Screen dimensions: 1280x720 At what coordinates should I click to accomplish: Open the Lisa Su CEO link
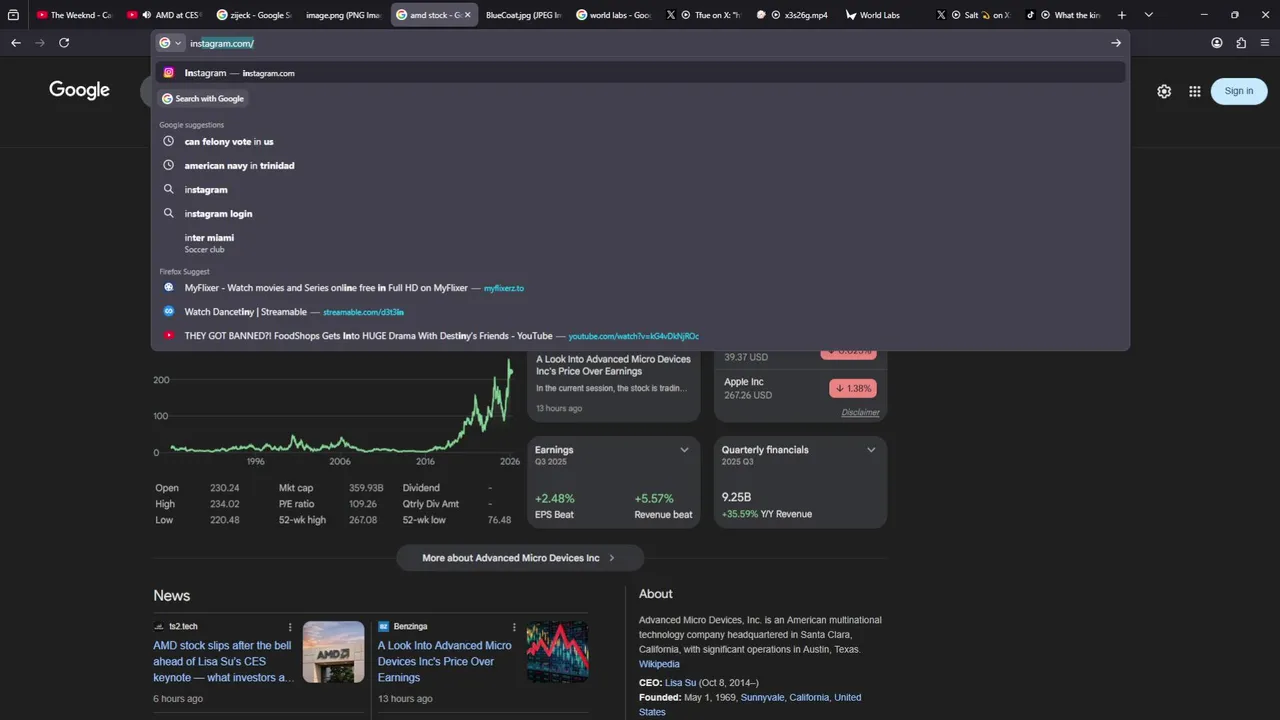click(x=680, y=683)
